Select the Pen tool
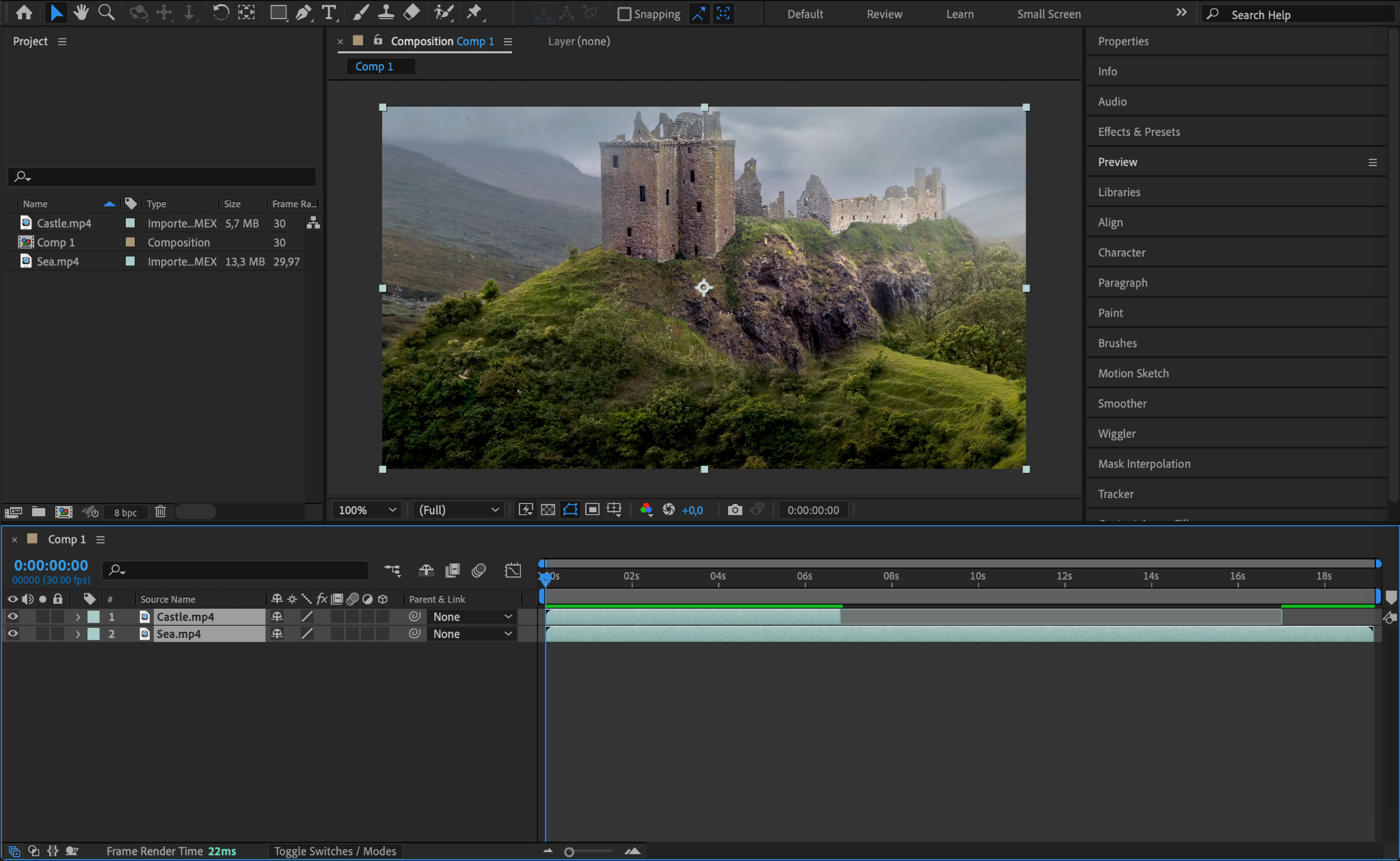This screenshot has height=861, width=1400. click(303, 12)
